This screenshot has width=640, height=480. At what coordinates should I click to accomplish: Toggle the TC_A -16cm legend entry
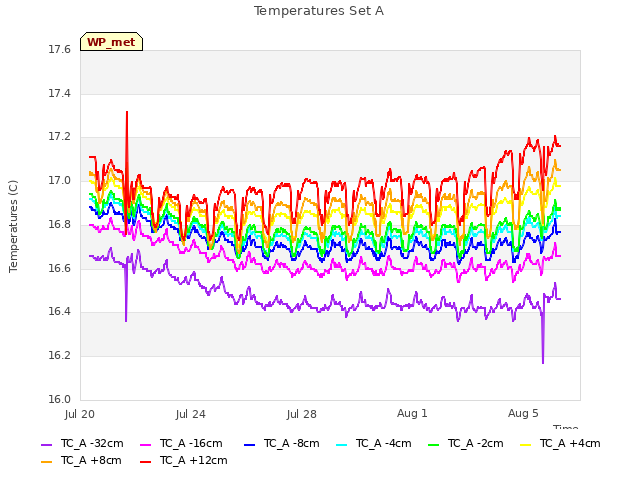tap(181, 444)
